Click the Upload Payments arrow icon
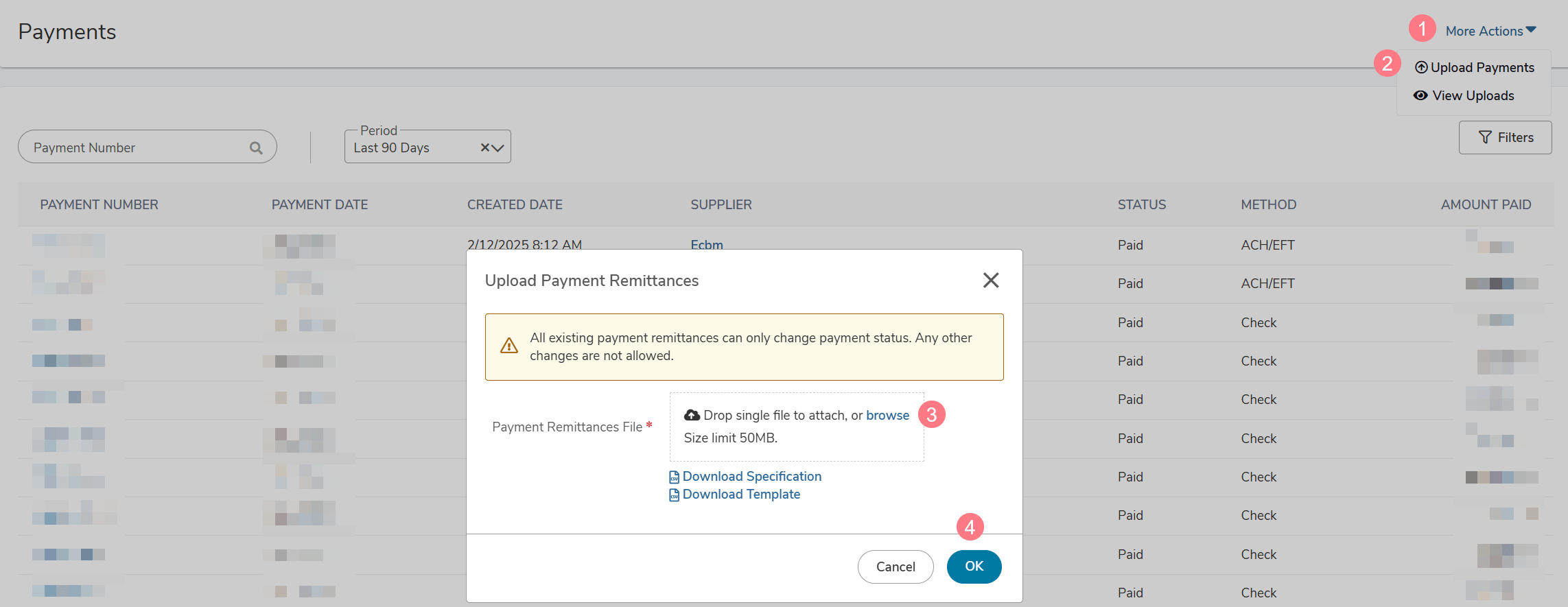 click(1421, 67)
